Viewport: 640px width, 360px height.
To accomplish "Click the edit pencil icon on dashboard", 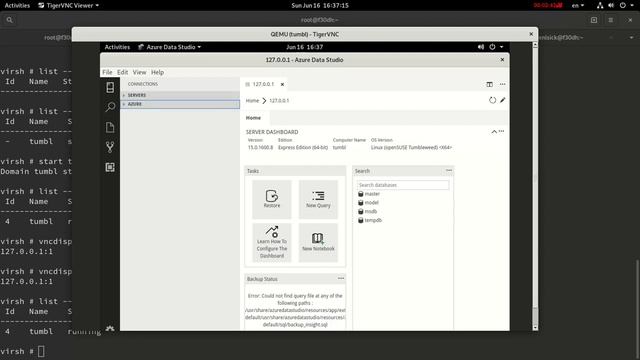I will coord(502,100).
